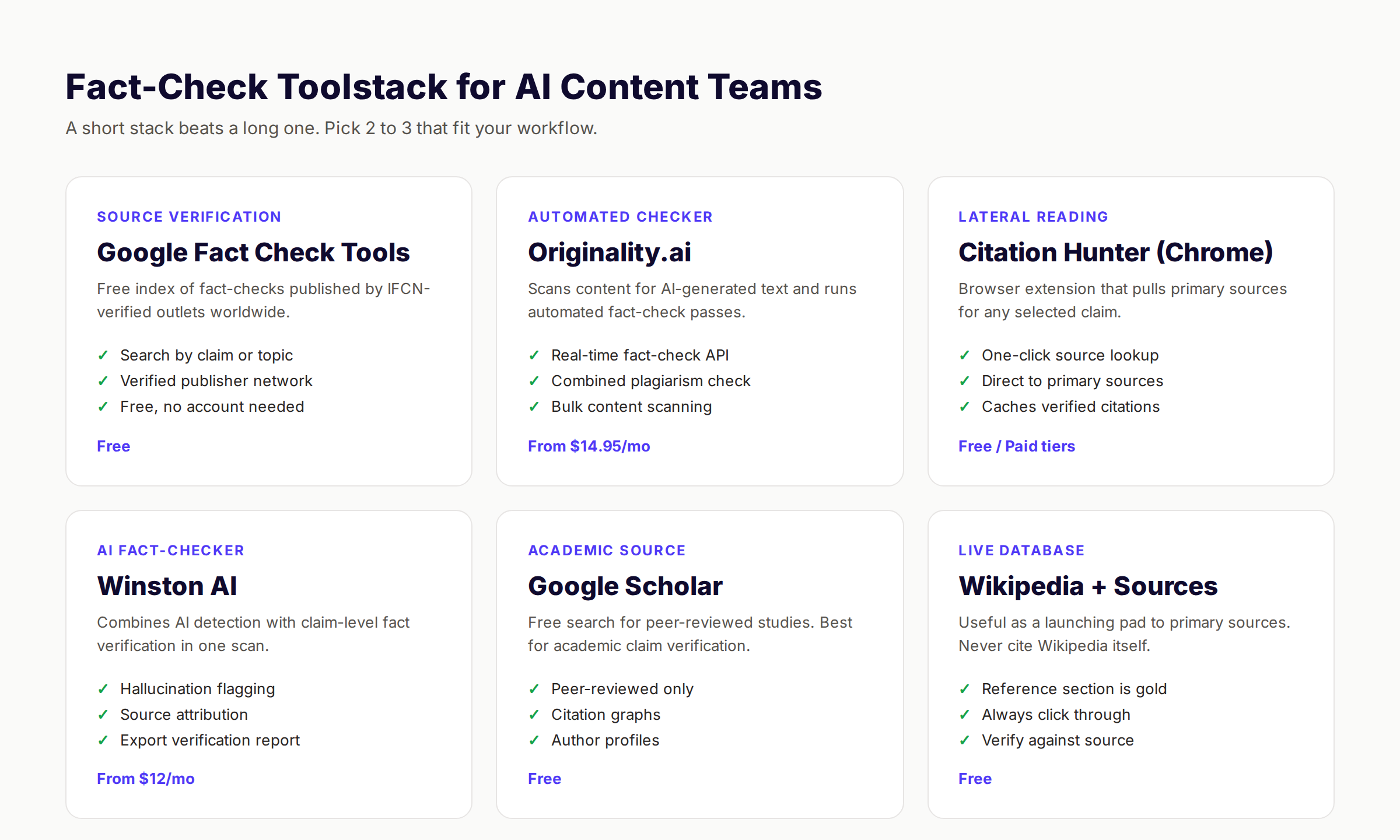Click the checkmark beside 'Real-time fact-check API'
Screen dimensions: 1400x840
(x=534, y=355)
